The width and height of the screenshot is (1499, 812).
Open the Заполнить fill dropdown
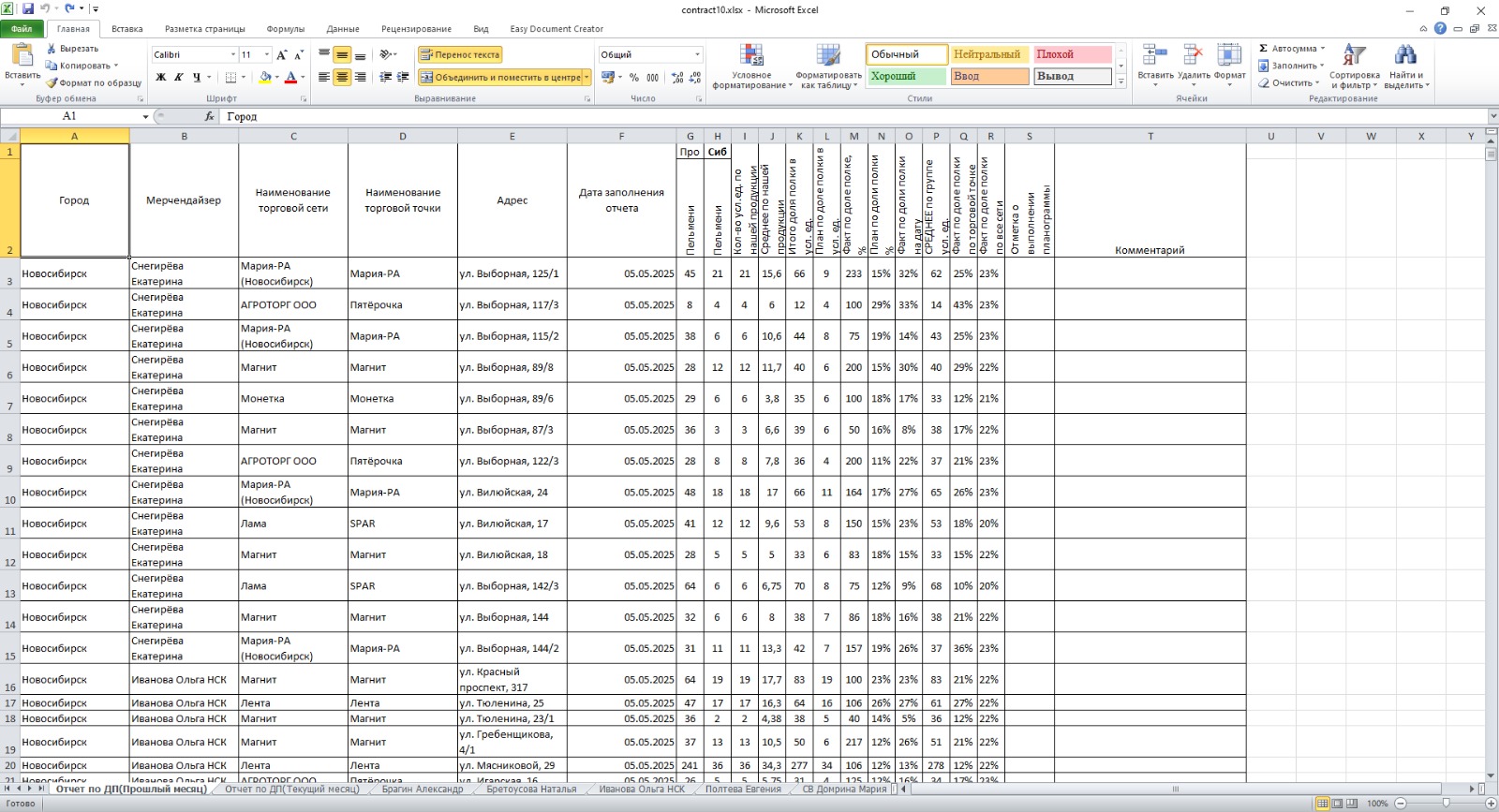(1322, 66)
